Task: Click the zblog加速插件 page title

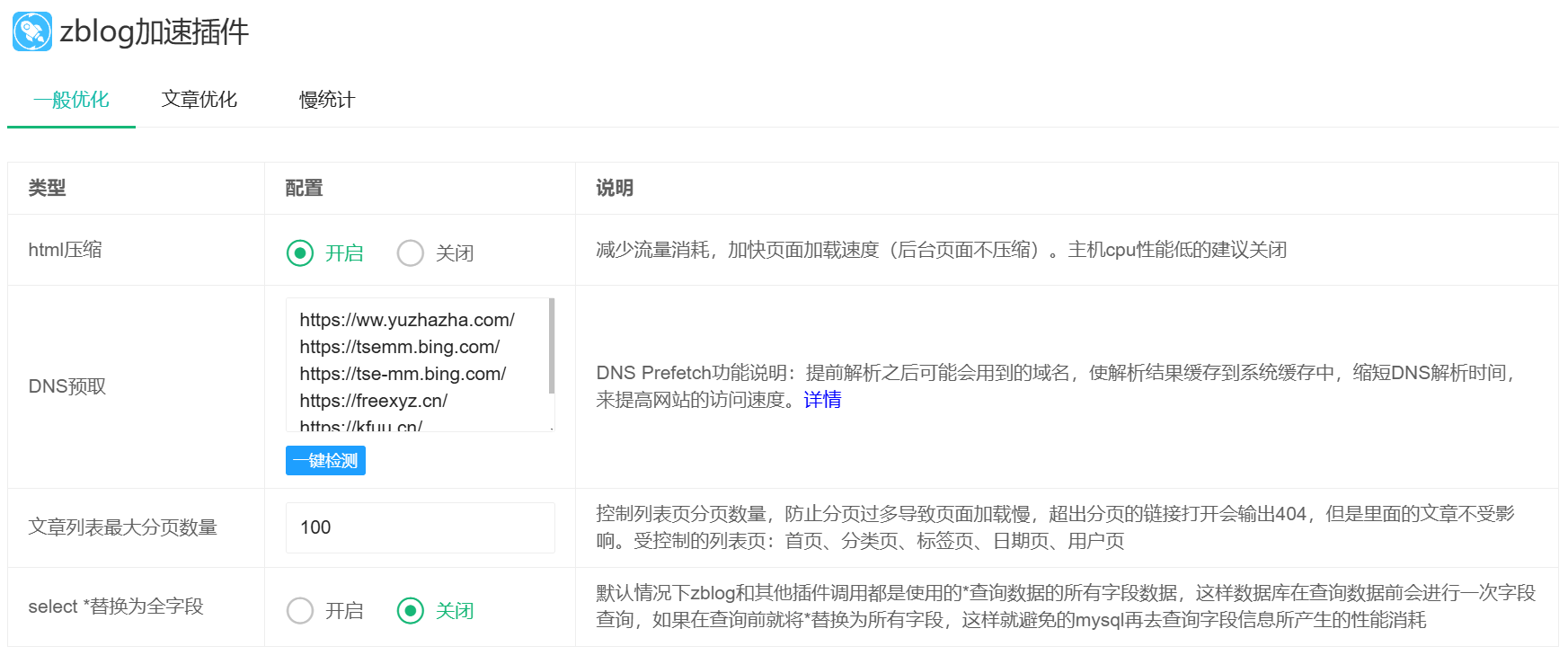Action: click(x=155, y=32)
